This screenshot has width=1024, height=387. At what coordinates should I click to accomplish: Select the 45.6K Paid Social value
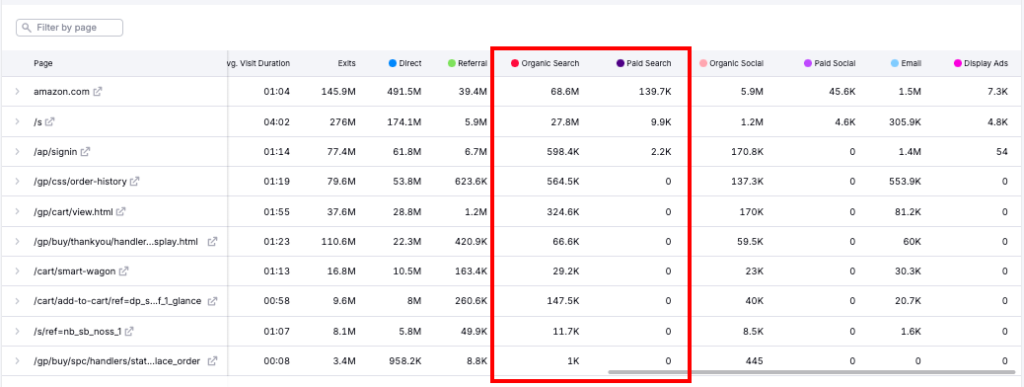[x=843, y=92]
